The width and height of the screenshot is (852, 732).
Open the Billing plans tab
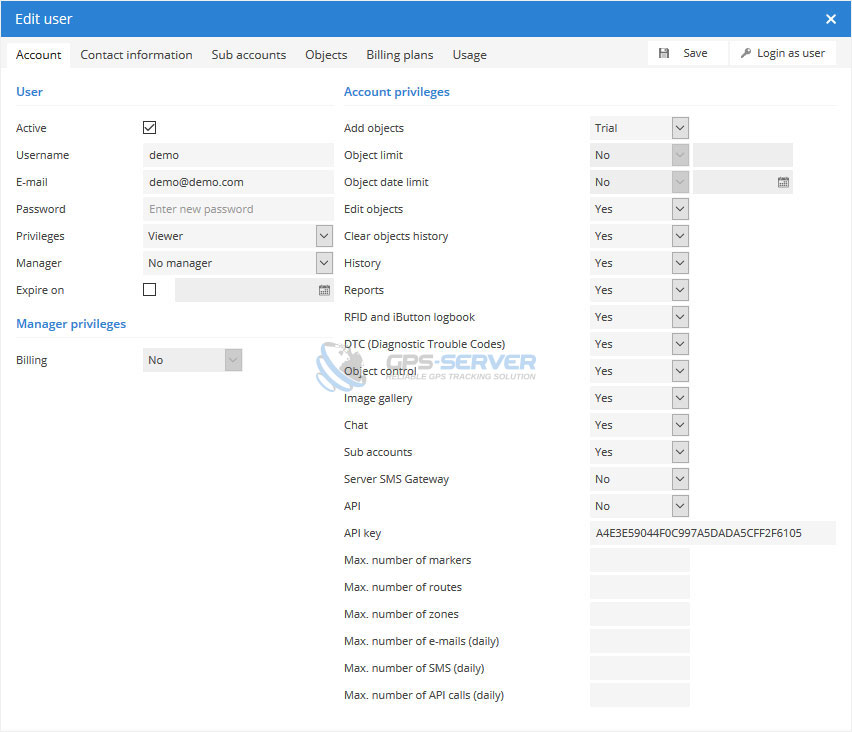coord(399,55)
